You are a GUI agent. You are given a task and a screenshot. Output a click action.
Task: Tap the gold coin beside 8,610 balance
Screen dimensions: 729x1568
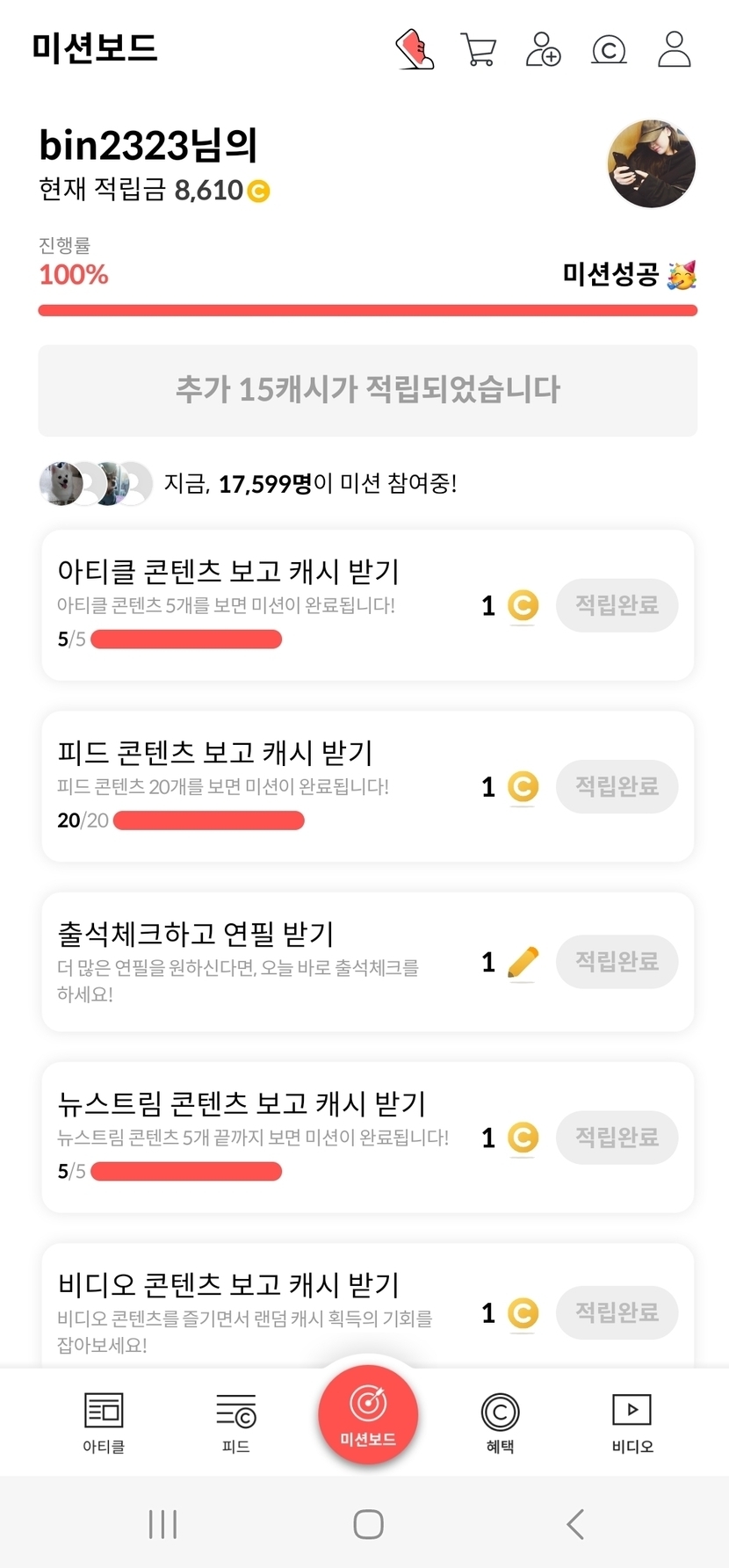(x=258, y=191)
